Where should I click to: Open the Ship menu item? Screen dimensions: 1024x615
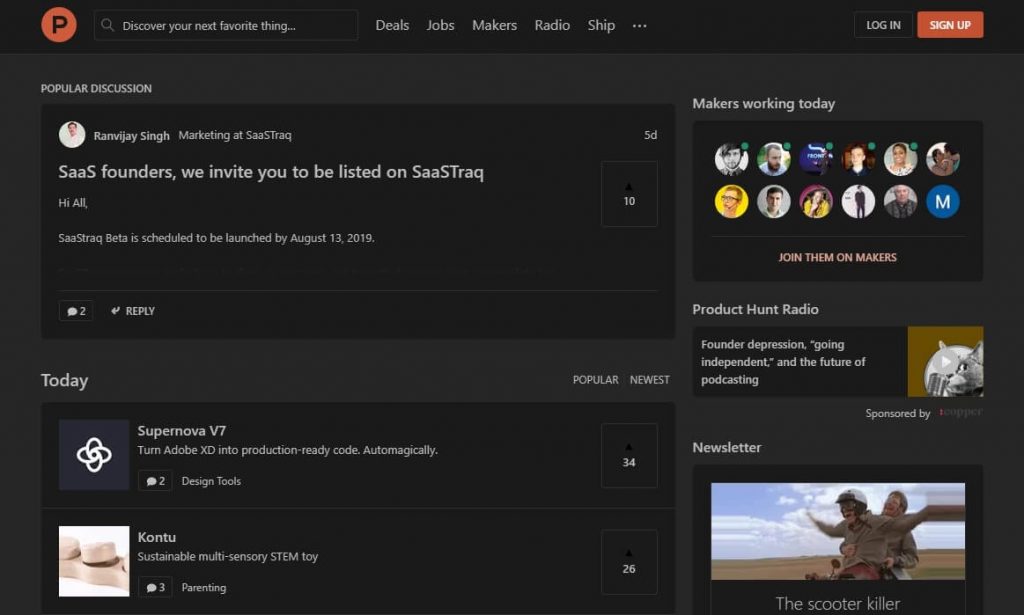[x=601, y=25]
